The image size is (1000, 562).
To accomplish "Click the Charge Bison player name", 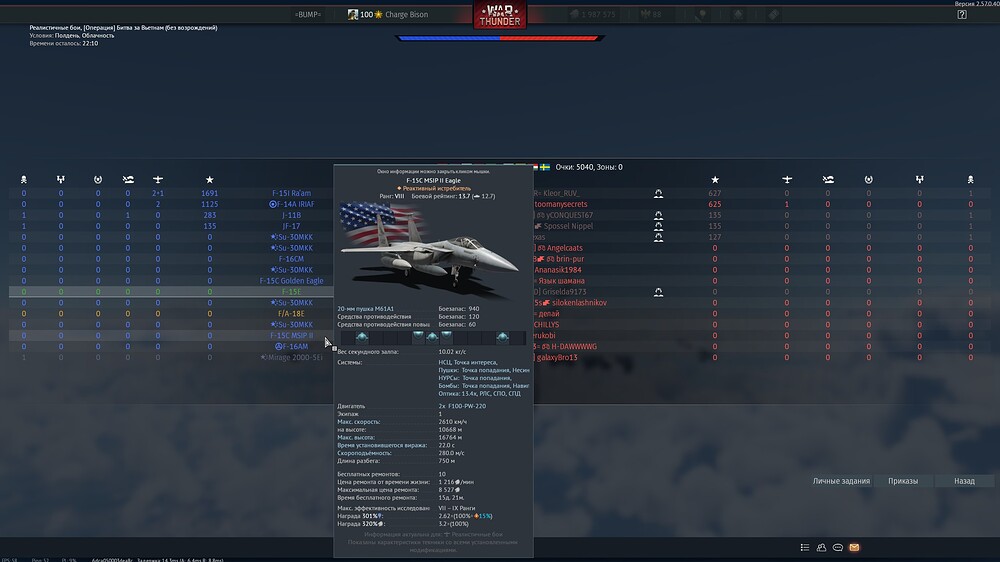I will [x=406, y=14].
